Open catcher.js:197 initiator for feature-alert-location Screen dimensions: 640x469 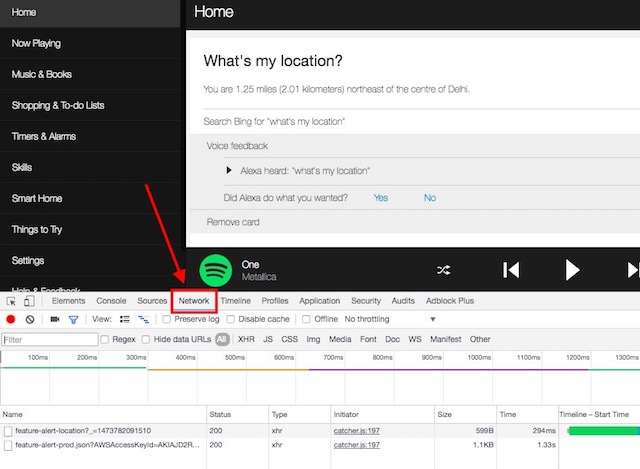[357, 431]
